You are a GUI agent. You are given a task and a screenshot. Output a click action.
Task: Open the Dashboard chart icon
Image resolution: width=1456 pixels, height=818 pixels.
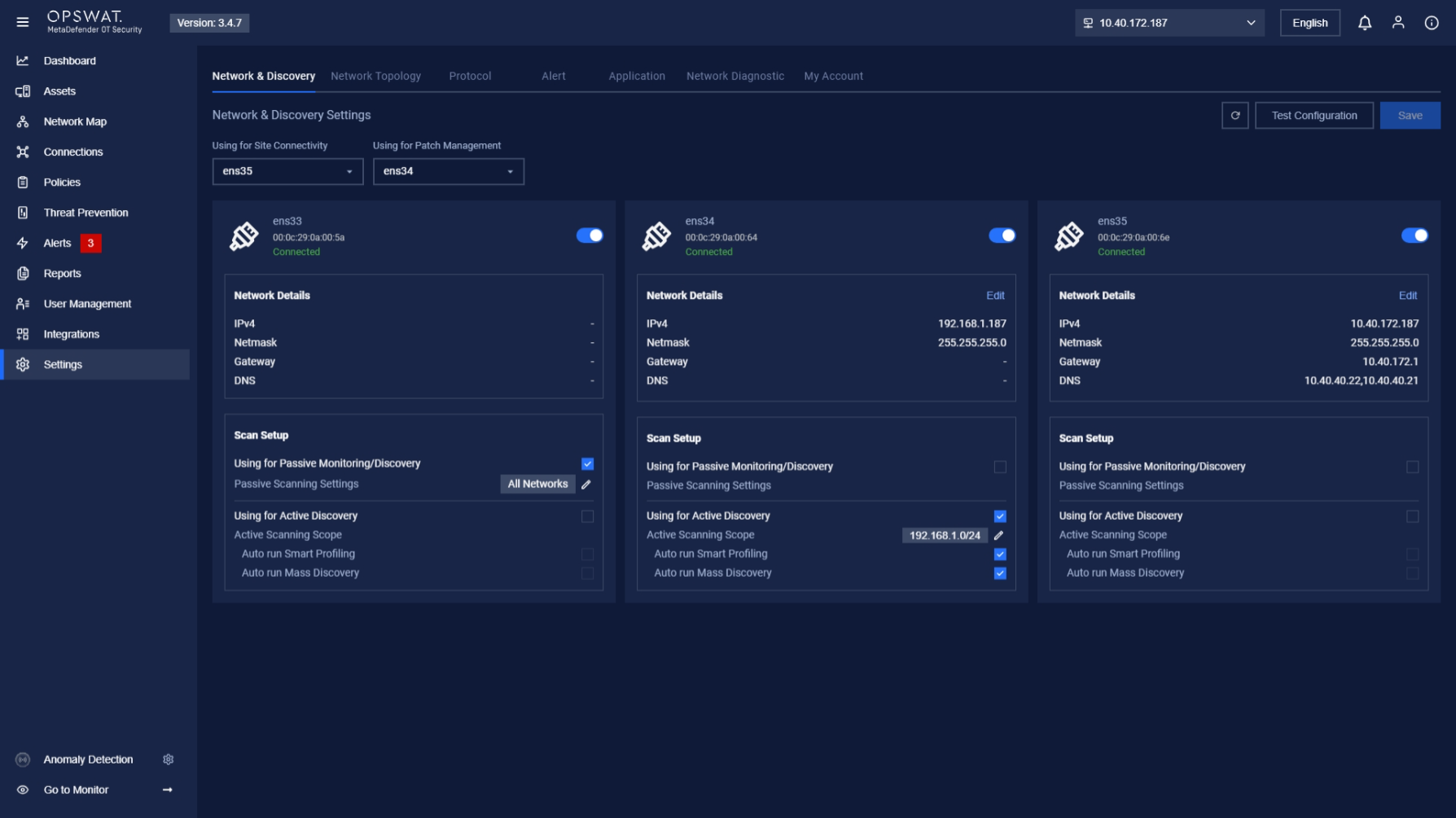pos(23,61)
